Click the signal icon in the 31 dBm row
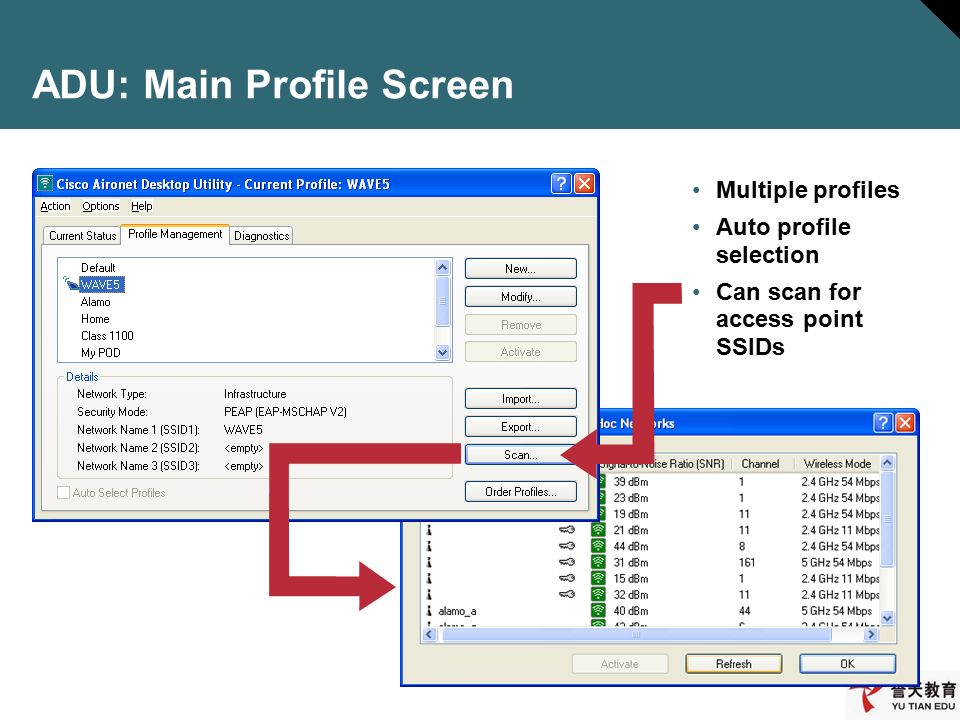The image size is (960, 720). point(598,562)
